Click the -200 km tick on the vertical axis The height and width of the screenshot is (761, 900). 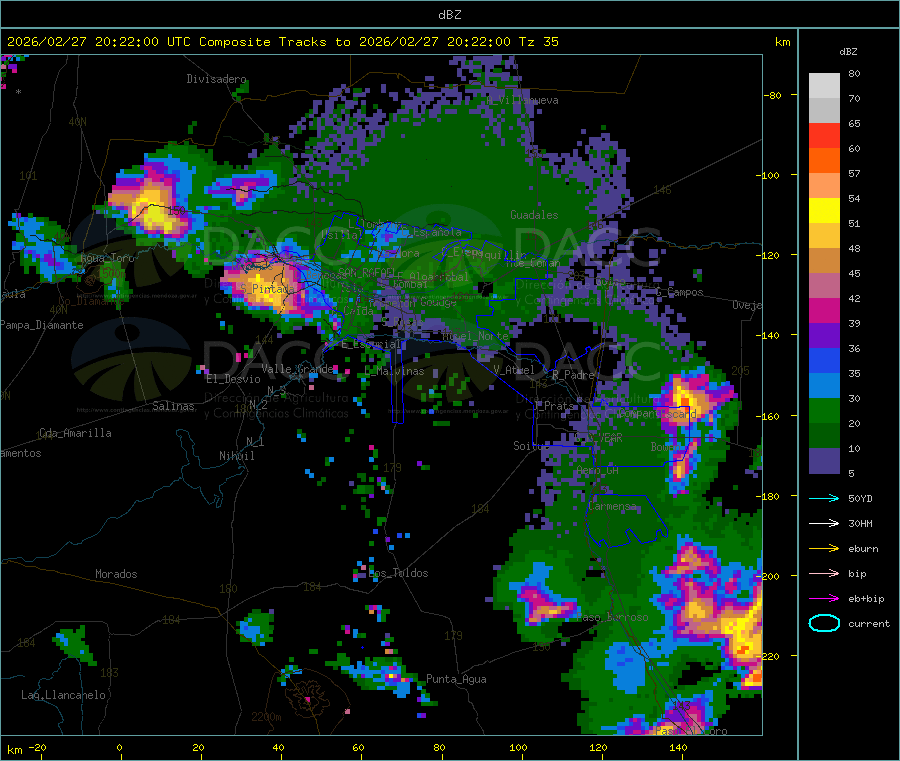click(x=769, y=576)
